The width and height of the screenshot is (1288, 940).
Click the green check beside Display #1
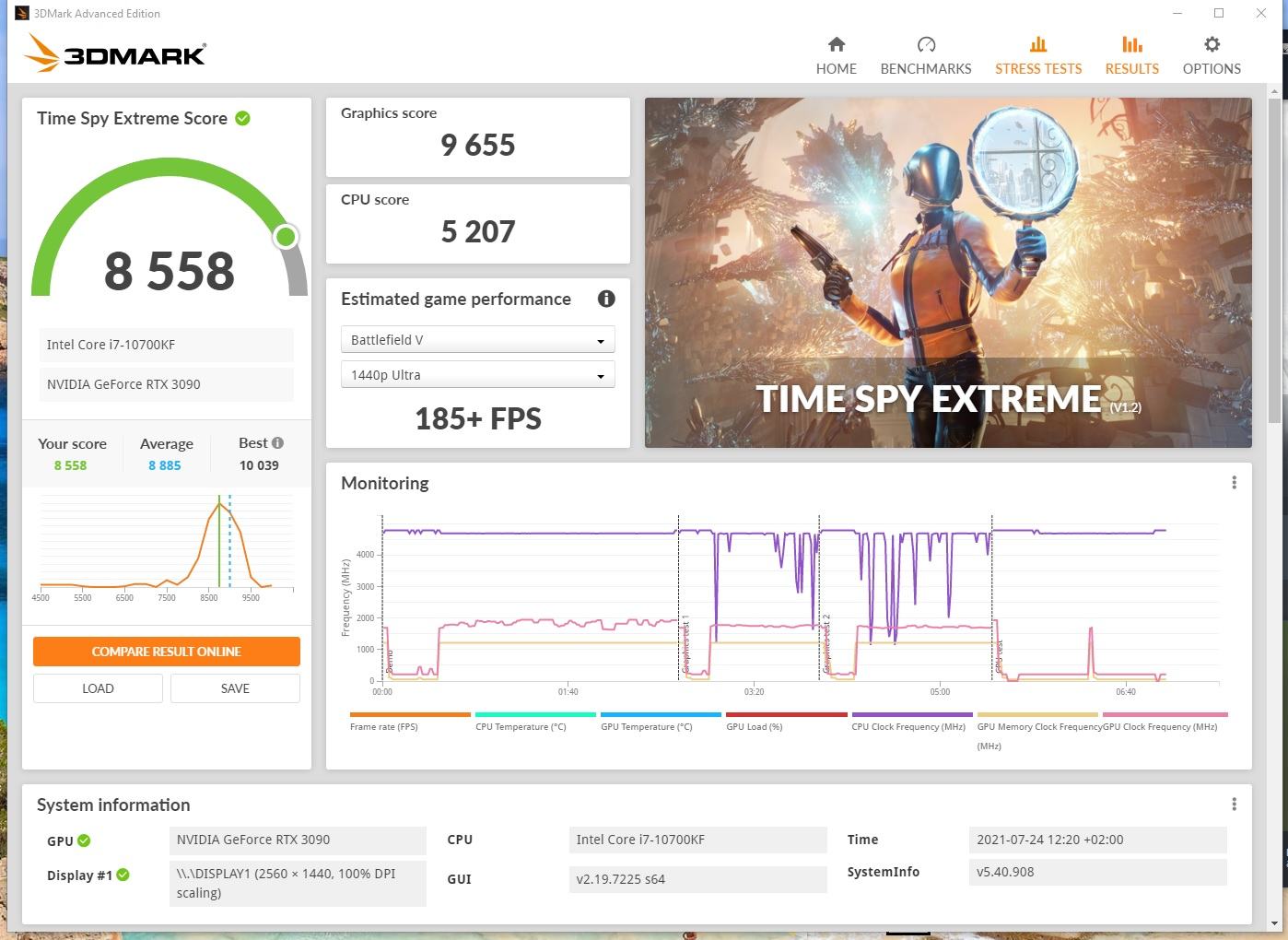click(123, 875)
